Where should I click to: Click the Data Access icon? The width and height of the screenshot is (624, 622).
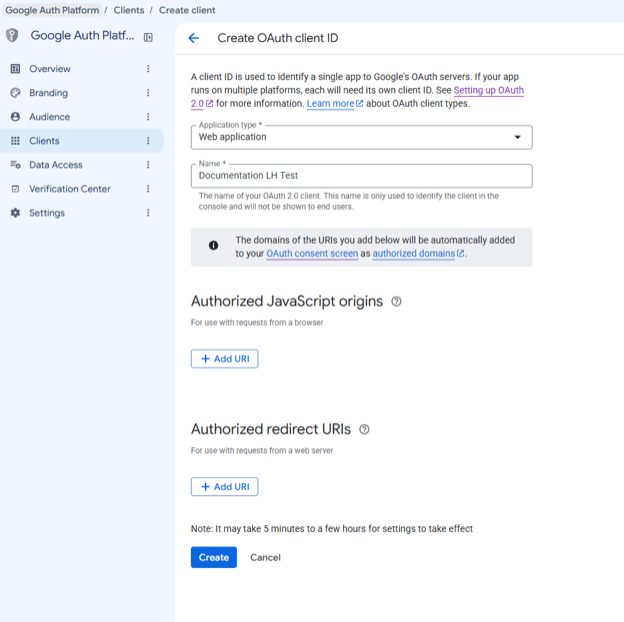[x=15, y=164]
